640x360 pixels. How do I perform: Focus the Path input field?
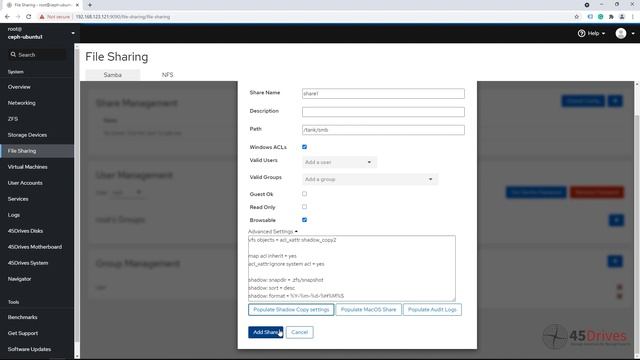(x=383, y=130)
